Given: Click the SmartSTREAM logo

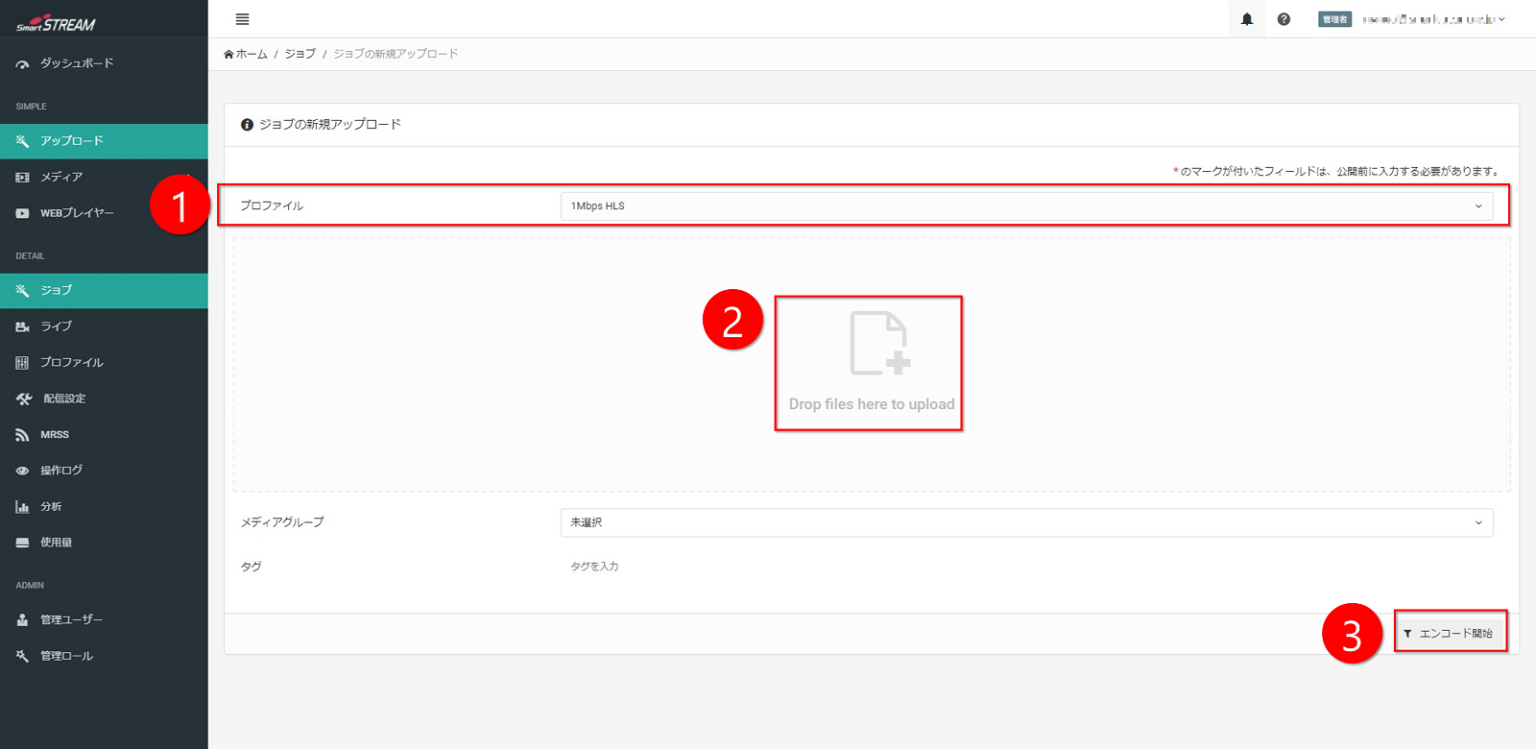Looking at the screenshot, I should pyautogui.click(x=56, y=23).
